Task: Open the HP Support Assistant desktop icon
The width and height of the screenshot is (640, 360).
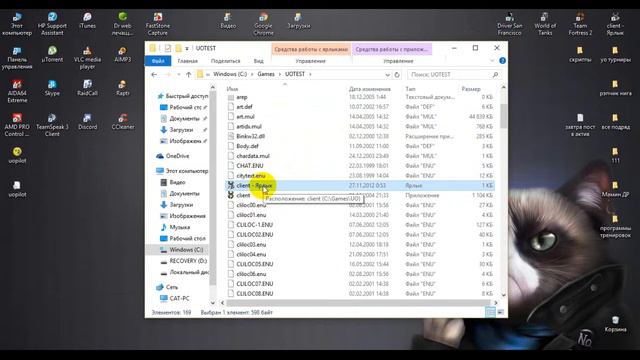Action: (x=52, y=24)
